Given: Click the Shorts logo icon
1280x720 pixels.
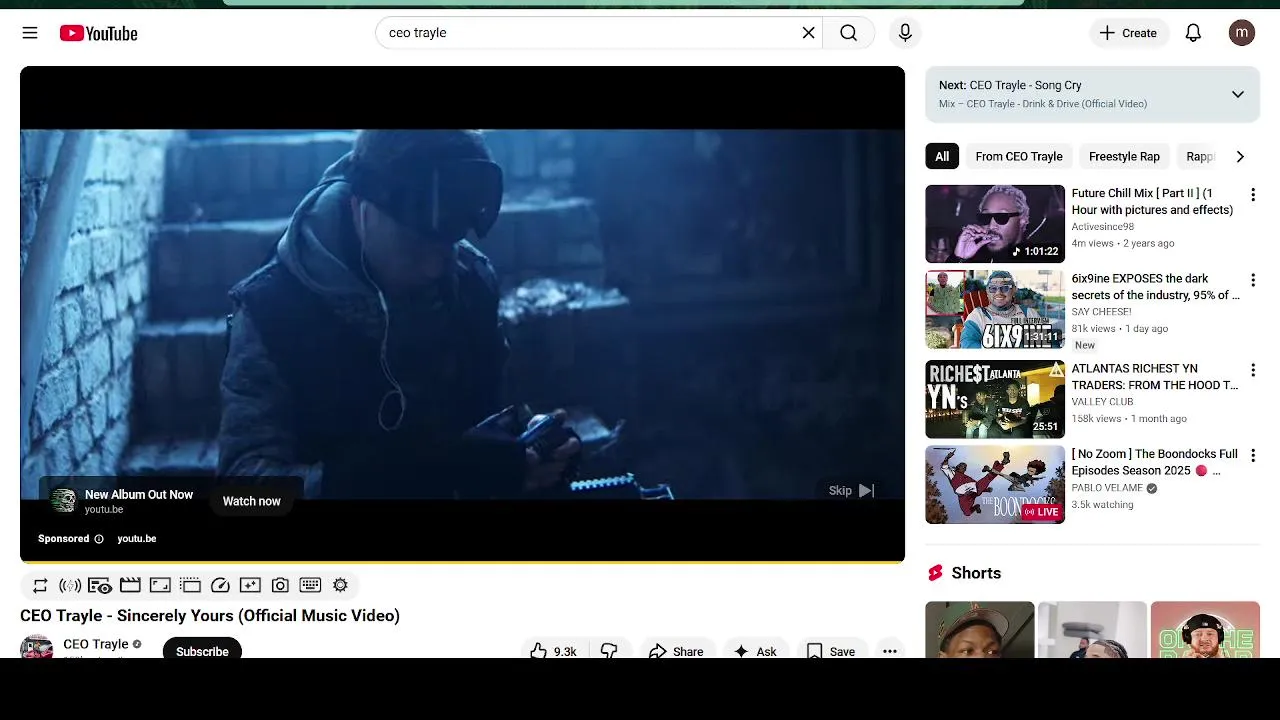Looking at the screenshot, I should coord(936,573).
